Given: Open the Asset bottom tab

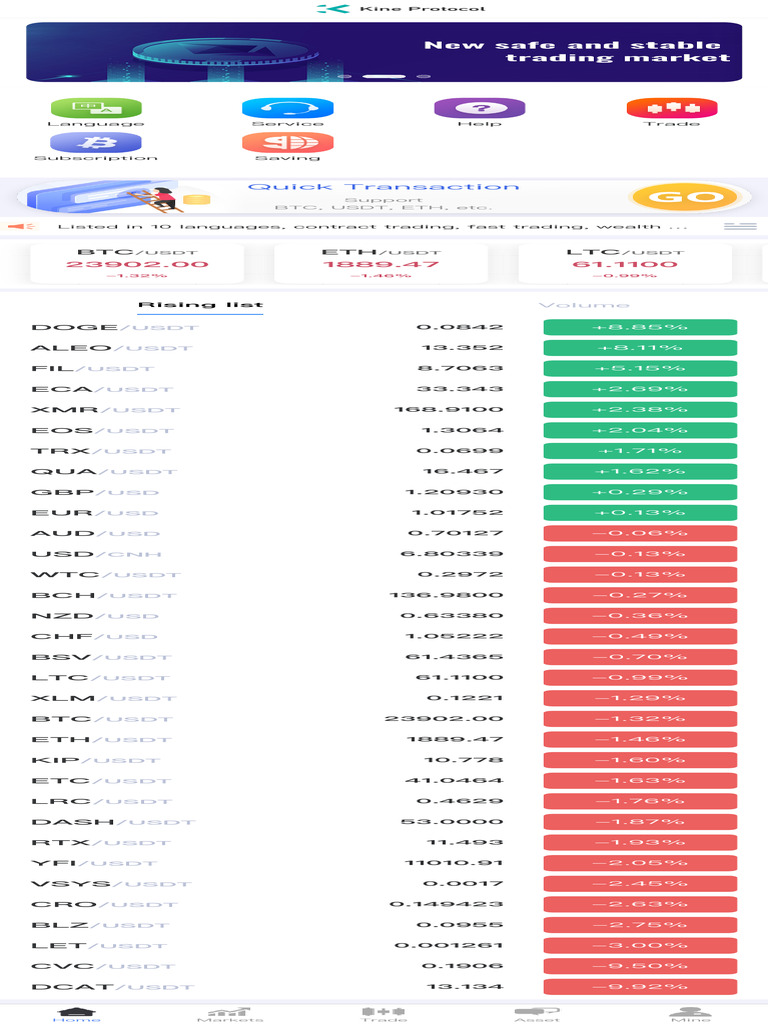Looking at the screenshot, I should (x=537, y=1014).
